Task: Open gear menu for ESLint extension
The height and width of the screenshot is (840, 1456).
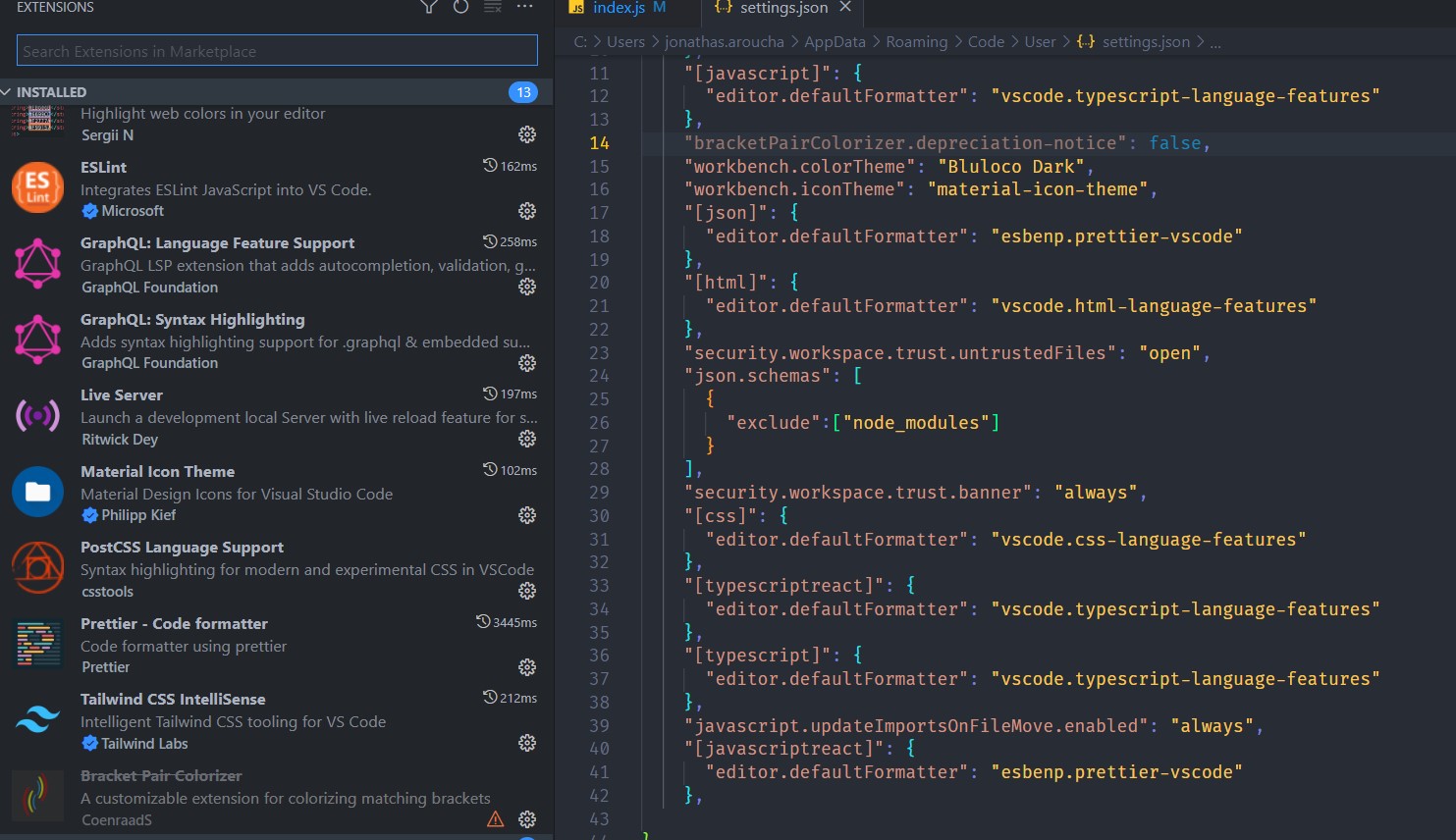Action: pos(527,211)
